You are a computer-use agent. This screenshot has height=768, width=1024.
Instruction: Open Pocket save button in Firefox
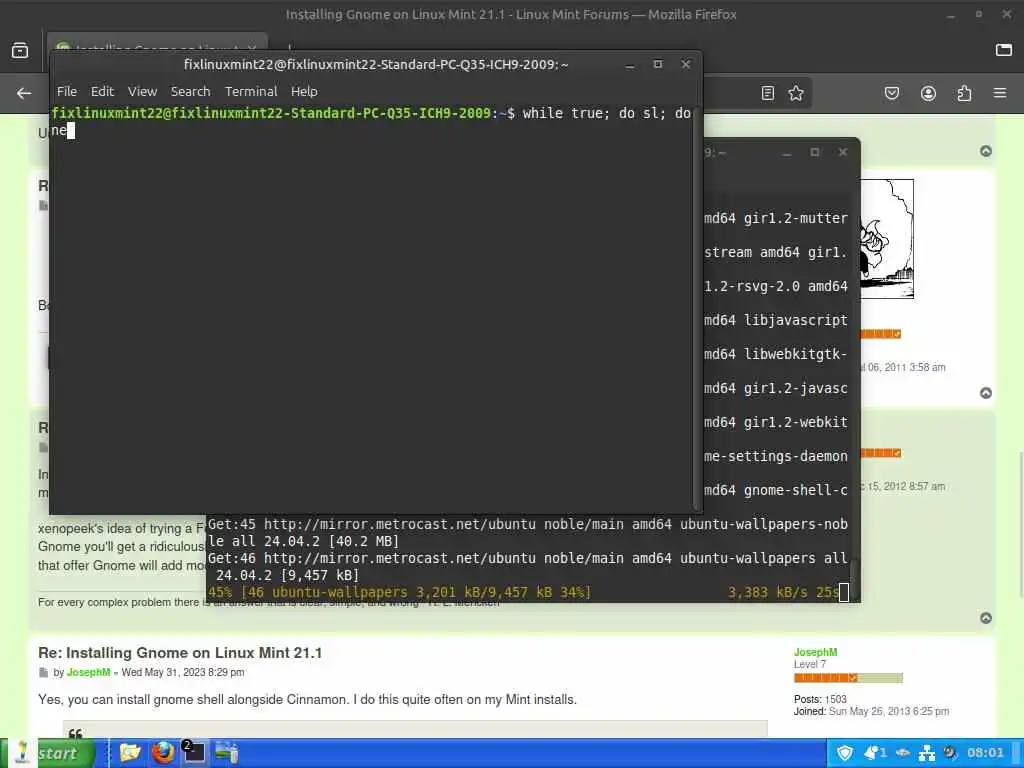pos(891,93)
